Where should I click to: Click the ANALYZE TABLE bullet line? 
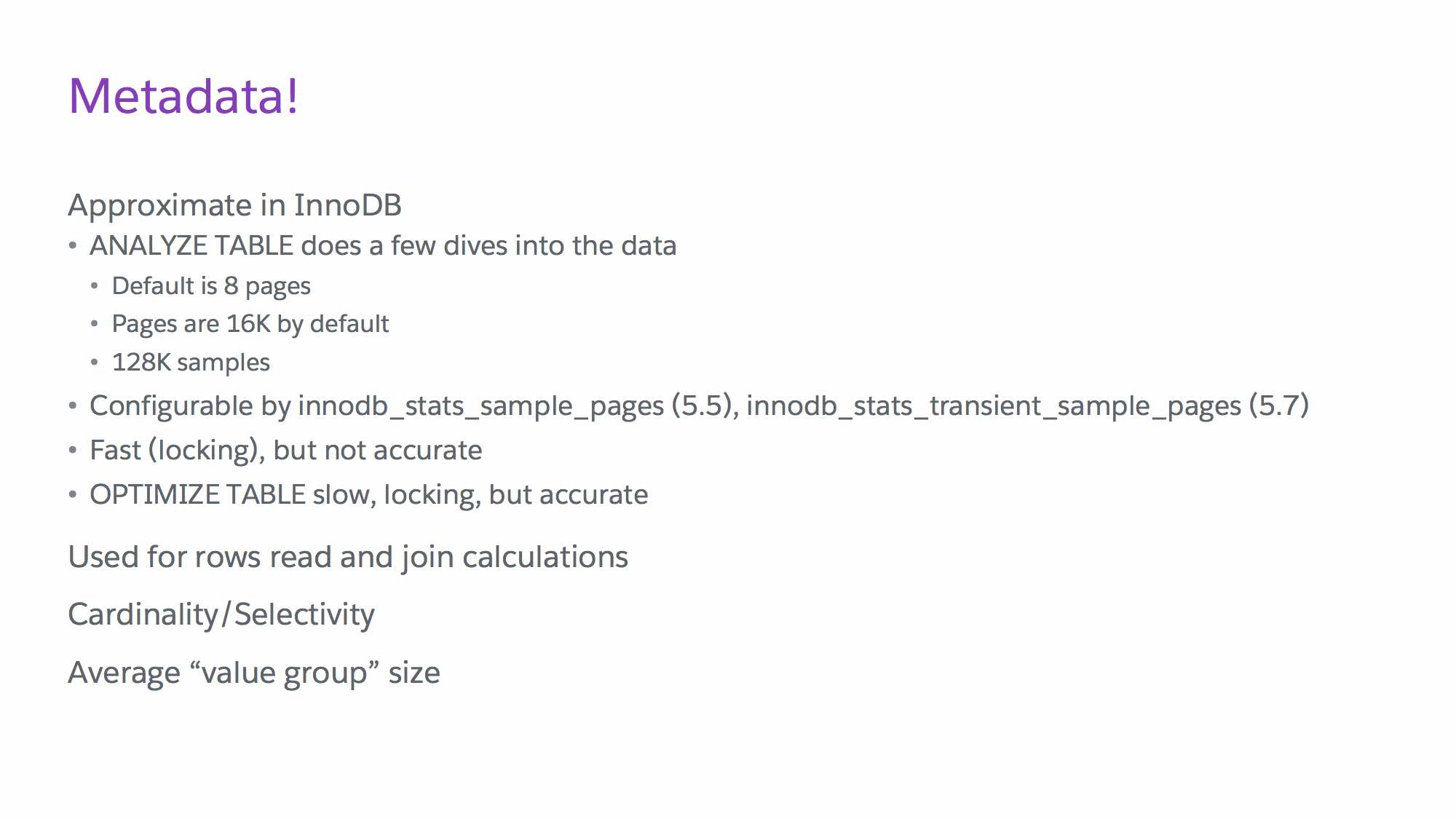coord(383,246)
